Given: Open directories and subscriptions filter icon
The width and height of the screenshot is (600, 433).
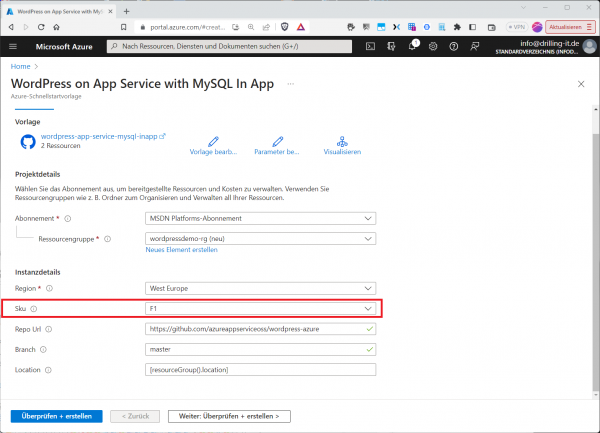Looking at the screenshot, I should coord(391,47).
